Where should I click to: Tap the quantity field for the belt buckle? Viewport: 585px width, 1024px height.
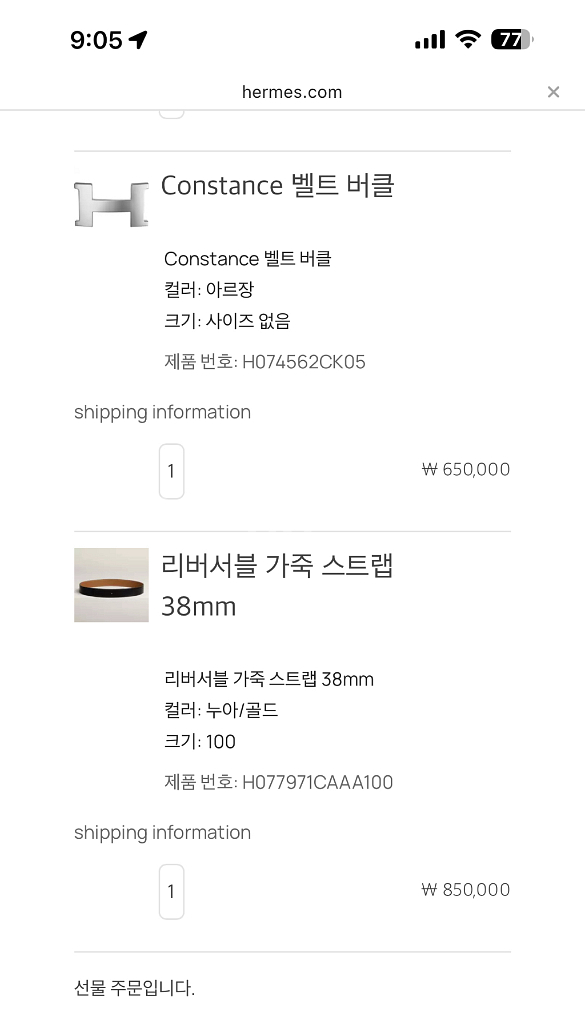pos(171,470)
